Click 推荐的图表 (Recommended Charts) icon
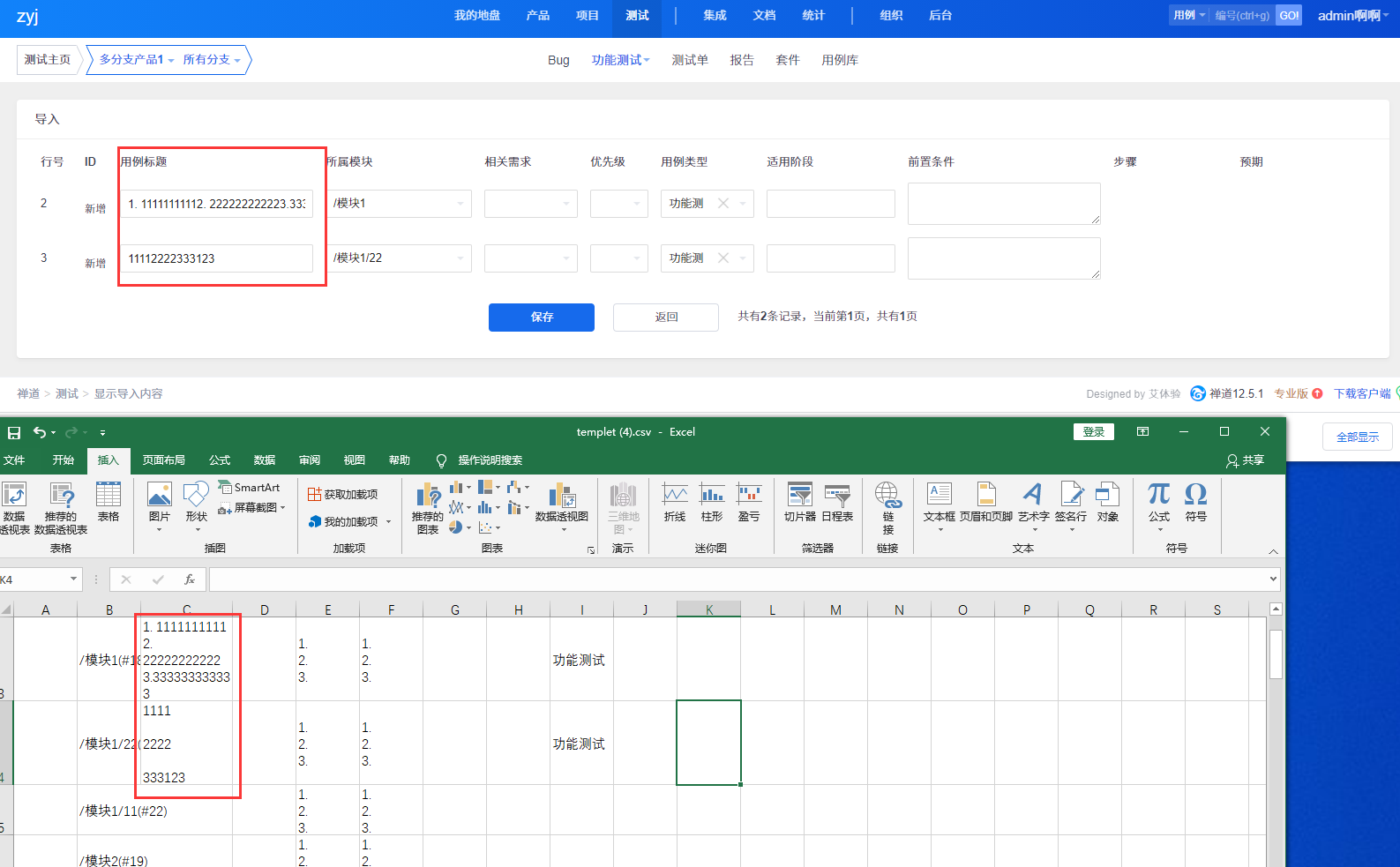Screen dimensions: 1400x867 pyautogui.click(x=428, y=507)
